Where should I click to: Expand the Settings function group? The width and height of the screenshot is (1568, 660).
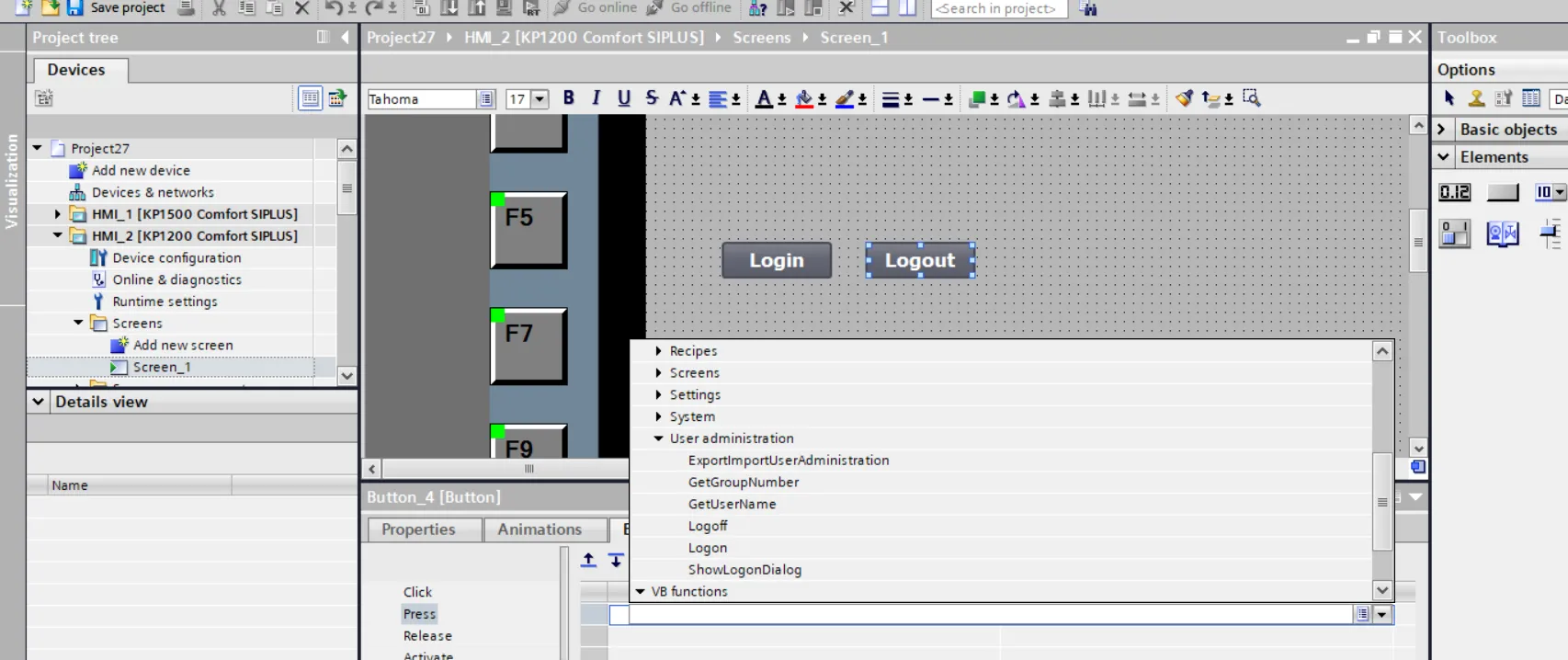[x=658, y=394]
